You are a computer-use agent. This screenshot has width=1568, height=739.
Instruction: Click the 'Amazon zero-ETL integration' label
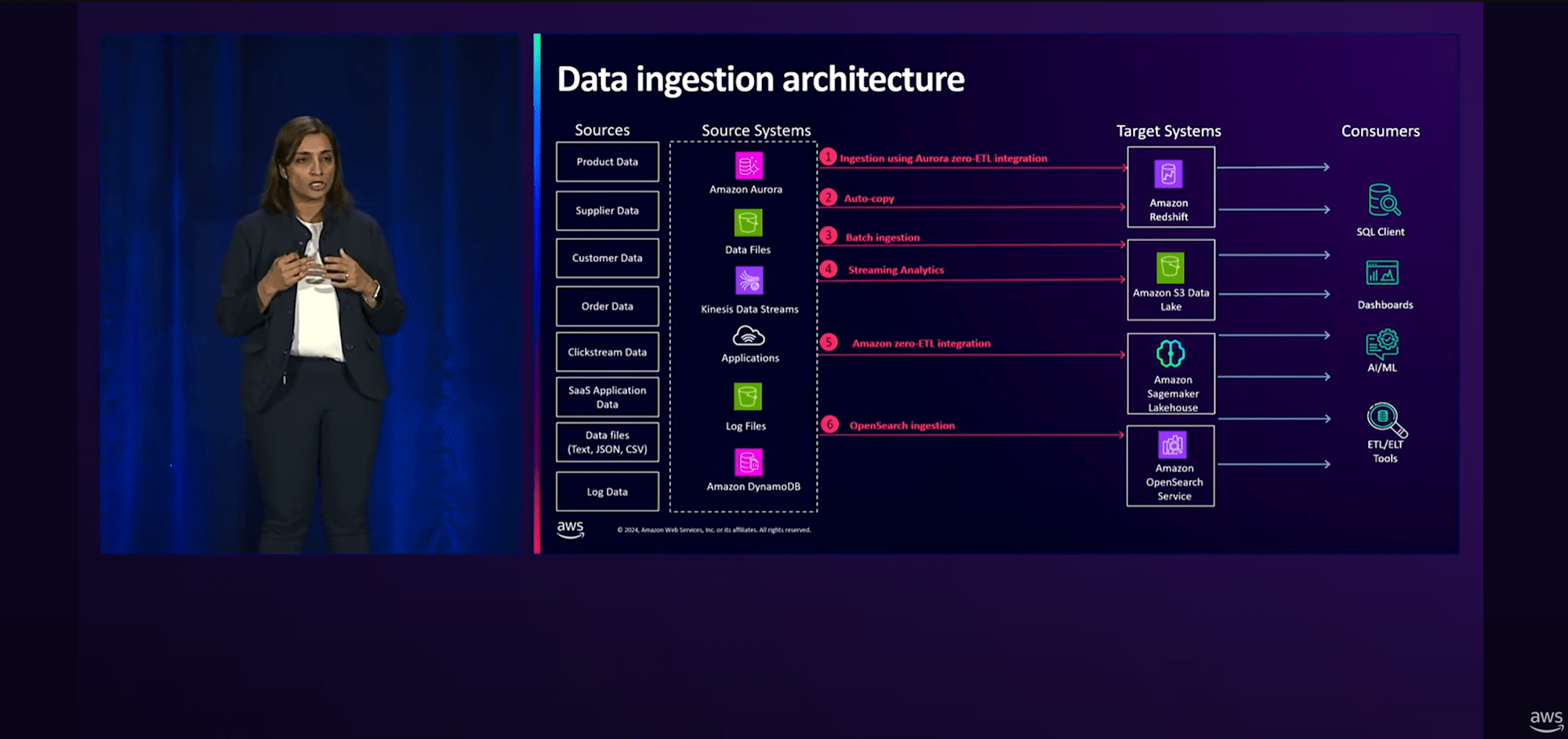click(x=921, y=344)
